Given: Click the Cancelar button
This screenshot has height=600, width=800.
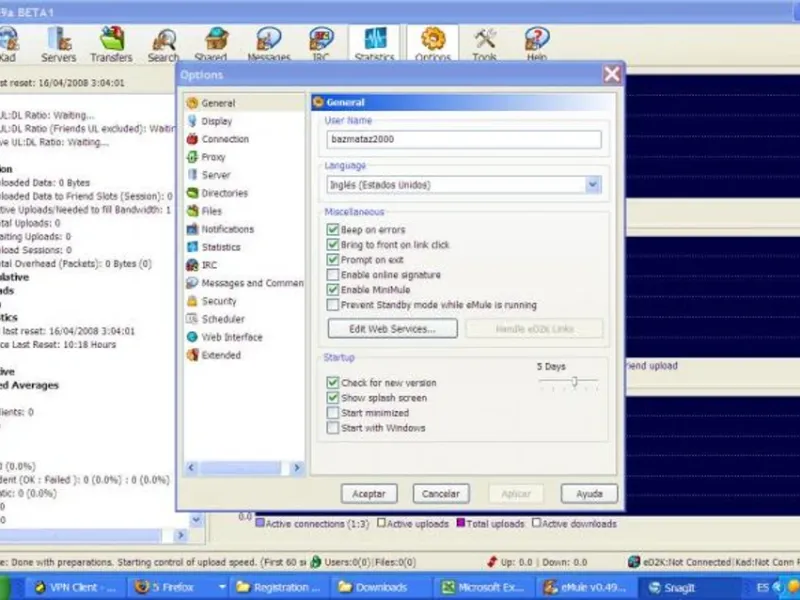Looking at the screenshot, I should pos(441,494).
